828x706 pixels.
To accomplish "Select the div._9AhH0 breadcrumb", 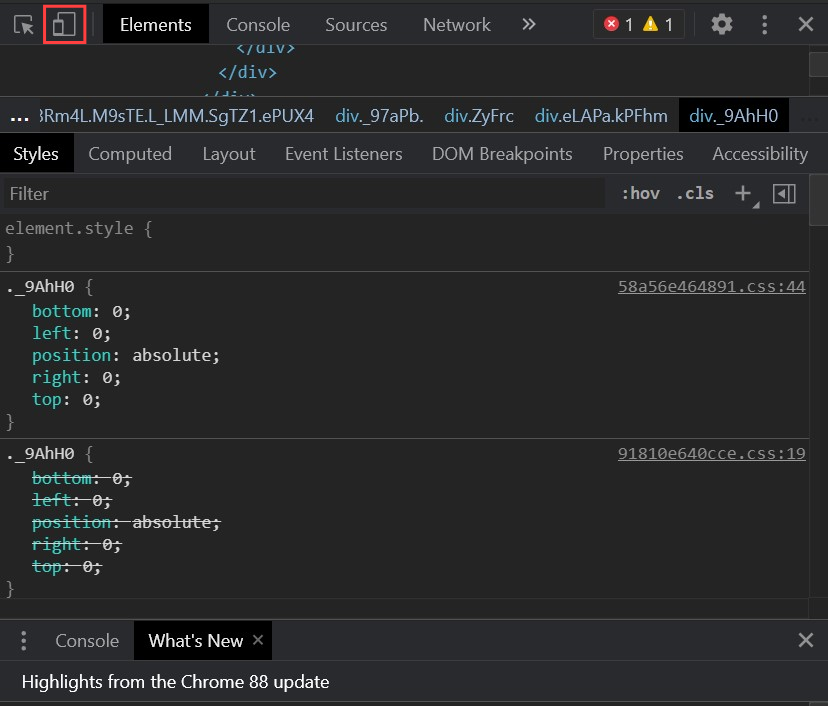I will (733, 116).
